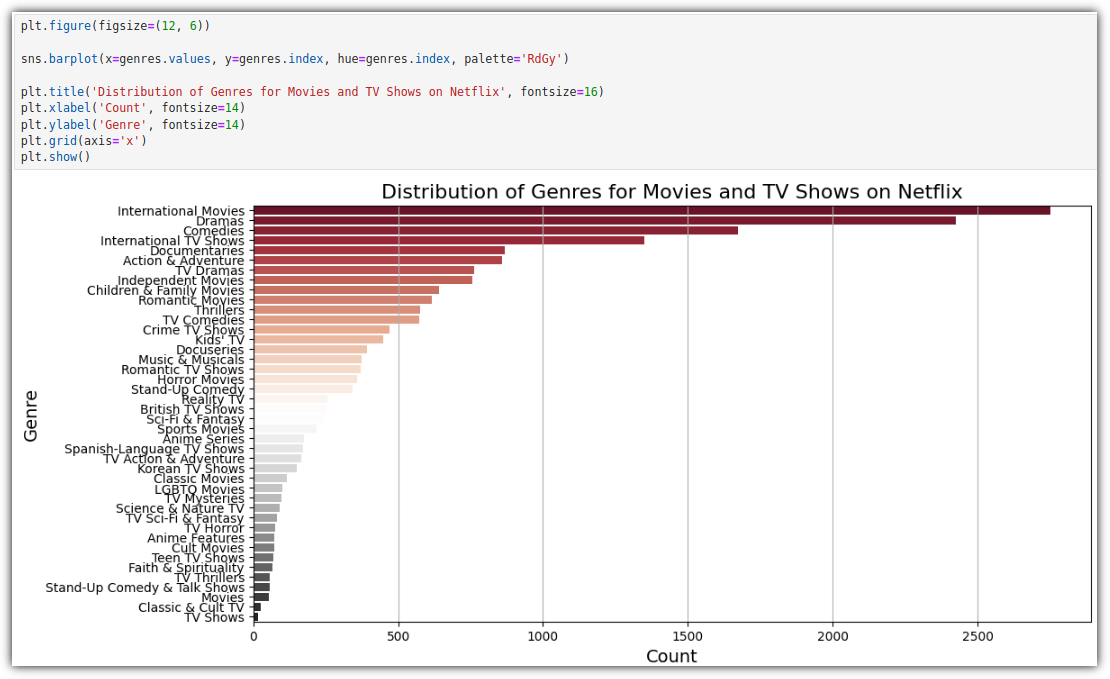Click the Stand-Up Comedy label

click(187, 389)
